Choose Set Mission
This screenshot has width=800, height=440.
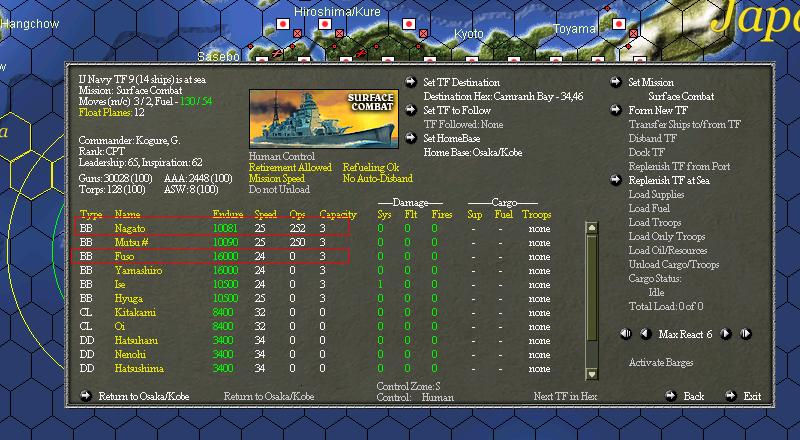[x=651, y=82]
